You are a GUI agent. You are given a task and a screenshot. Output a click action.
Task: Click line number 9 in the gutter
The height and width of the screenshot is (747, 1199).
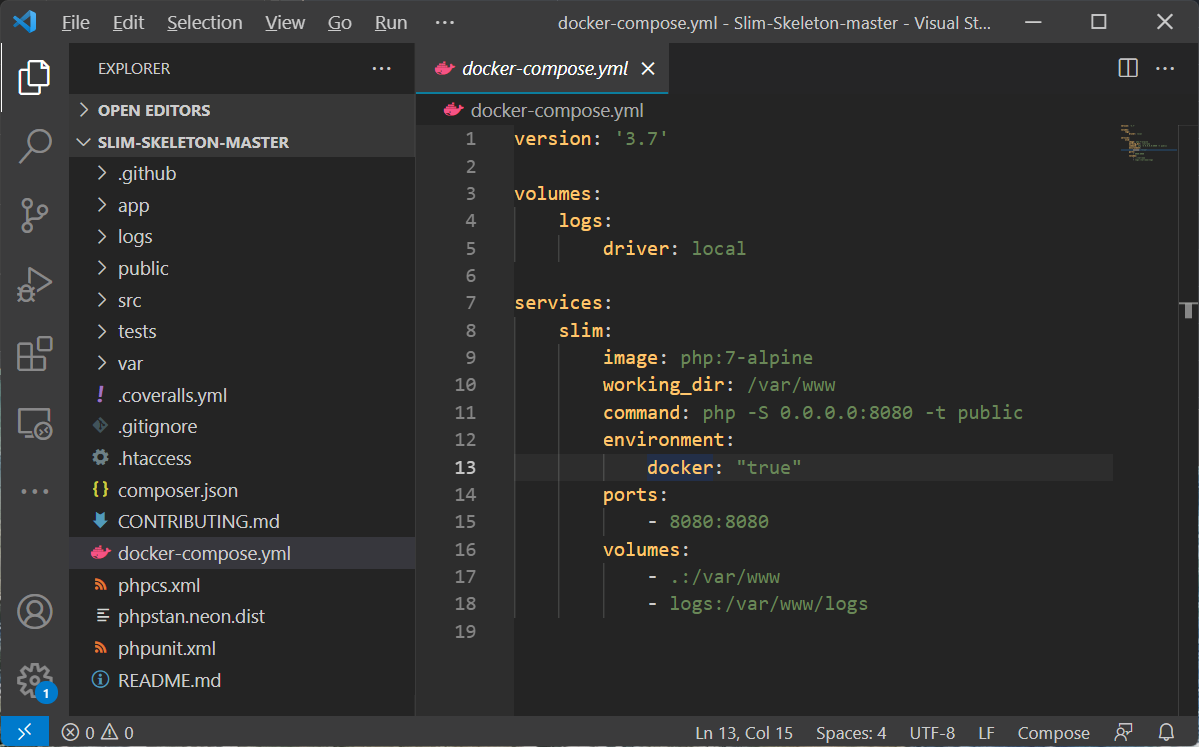tap(470, 358)
